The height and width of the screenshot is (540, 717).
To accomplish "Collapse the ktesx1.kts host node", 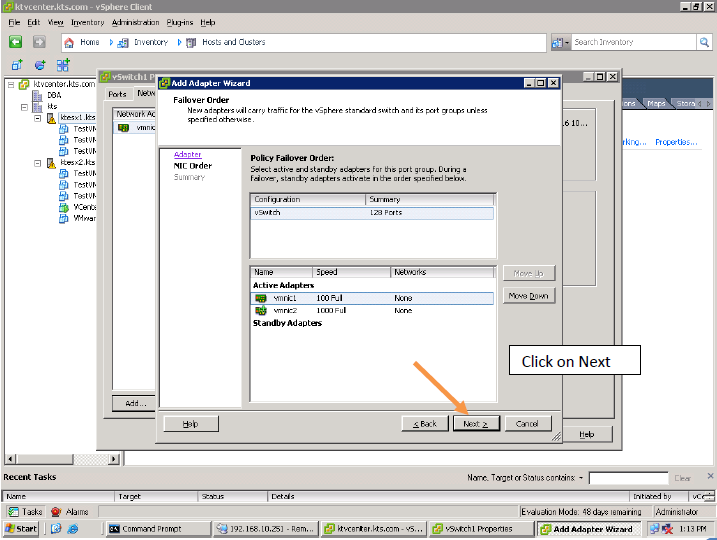I will point(38,118).
